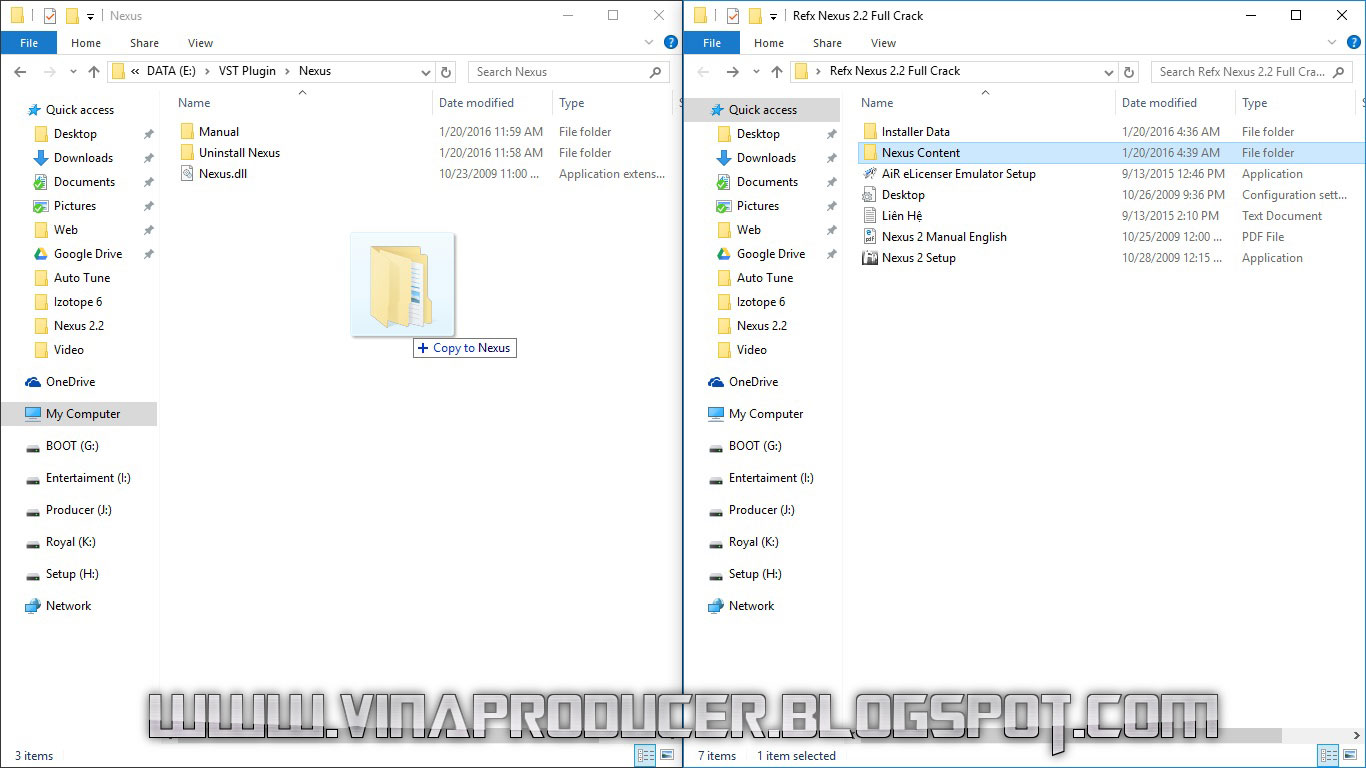Switch Nexus window to details view
Viewport: 1366px width, 768px height.
click(646, 756)
